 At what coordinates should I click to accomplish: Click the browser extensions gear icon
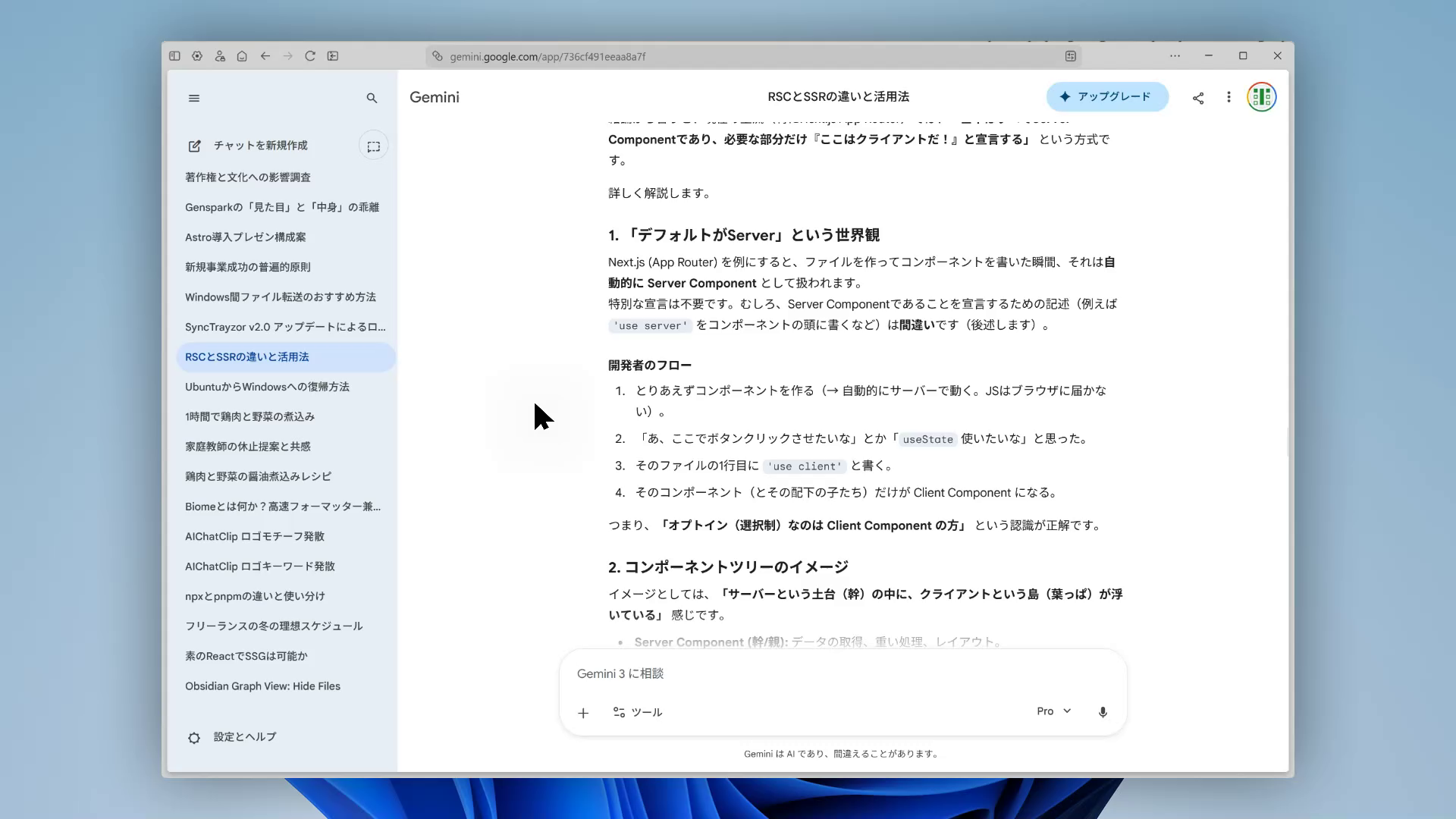197,56
